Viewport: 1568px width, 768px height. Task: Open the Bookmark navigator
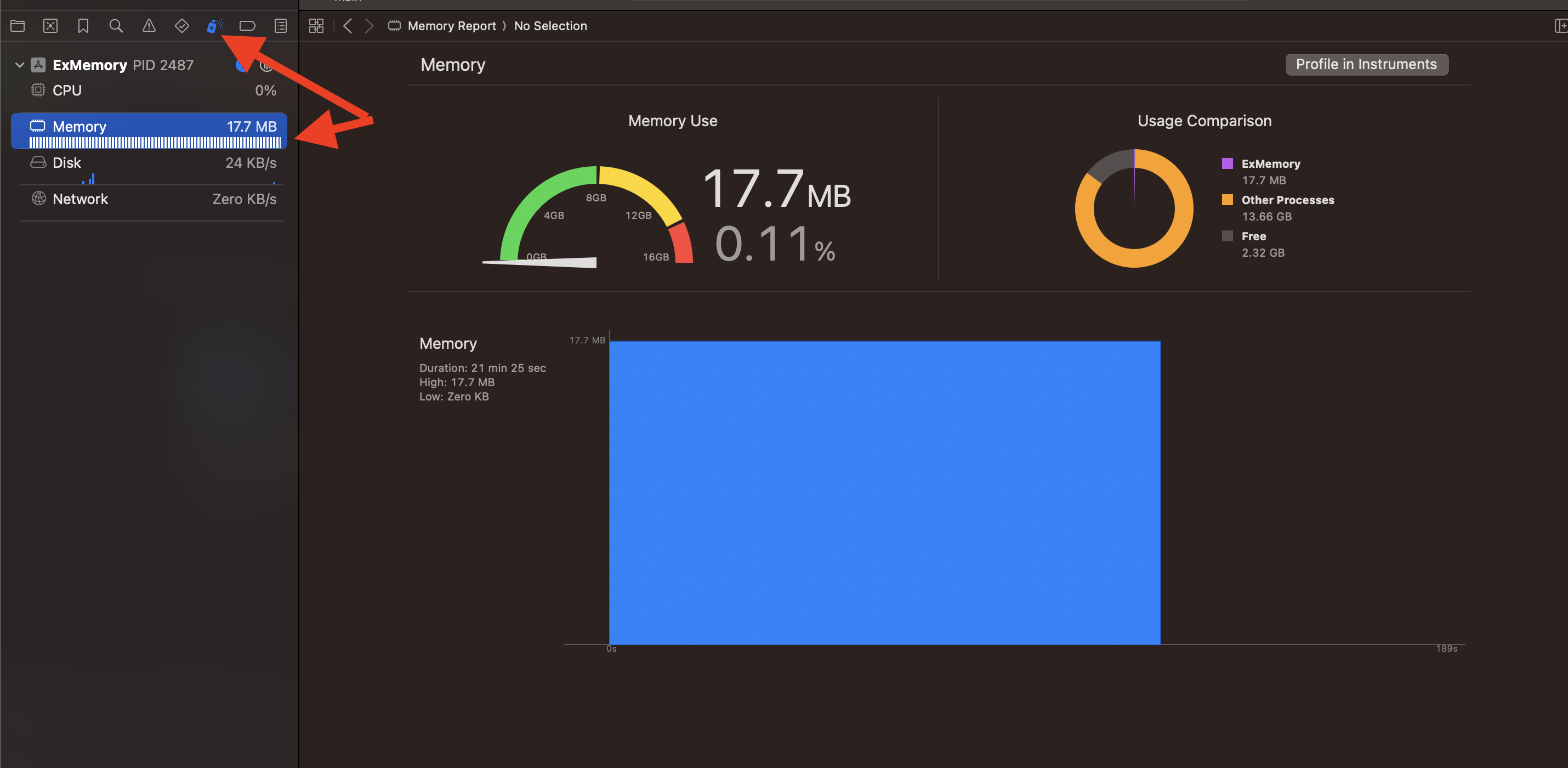click(83, 26)
